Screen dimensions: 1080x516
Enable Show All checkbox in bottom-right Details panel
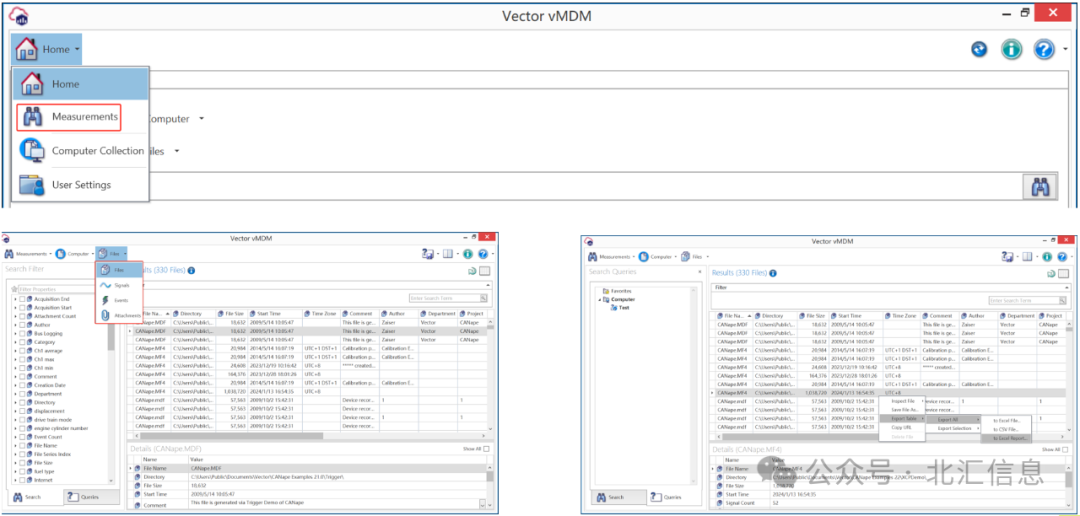click(x=1065, y=449)
